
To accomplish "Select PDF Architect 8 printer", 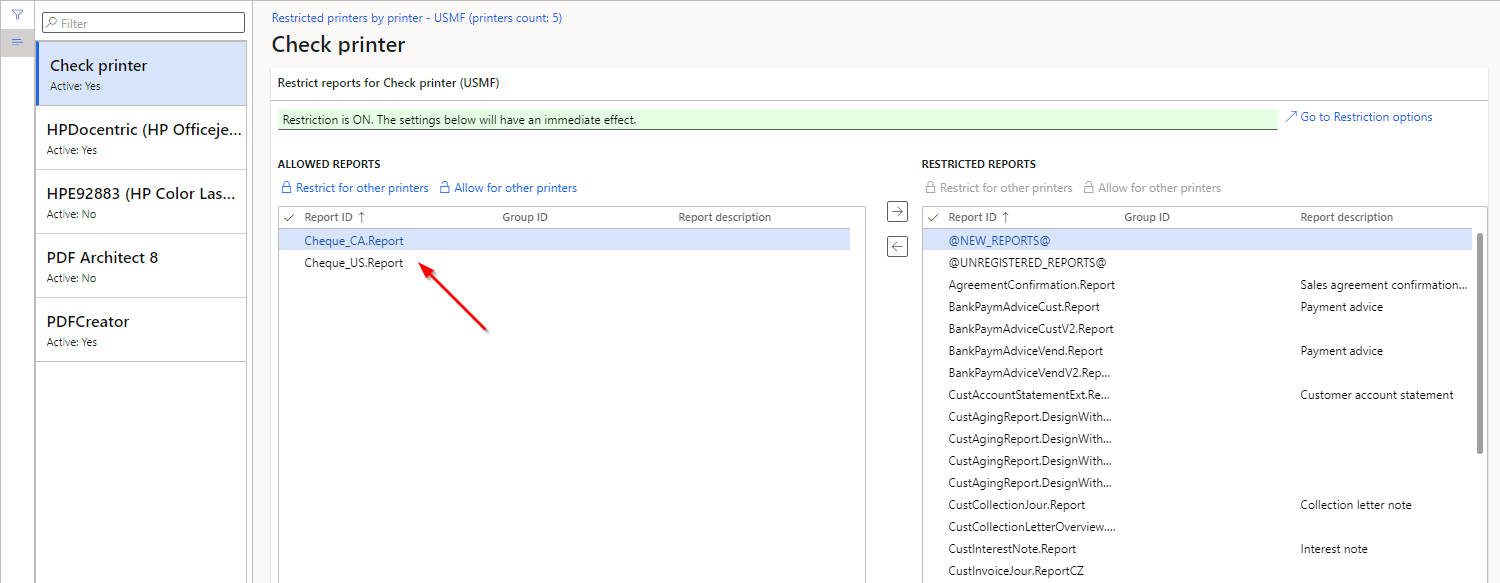I will pos(141,266).
